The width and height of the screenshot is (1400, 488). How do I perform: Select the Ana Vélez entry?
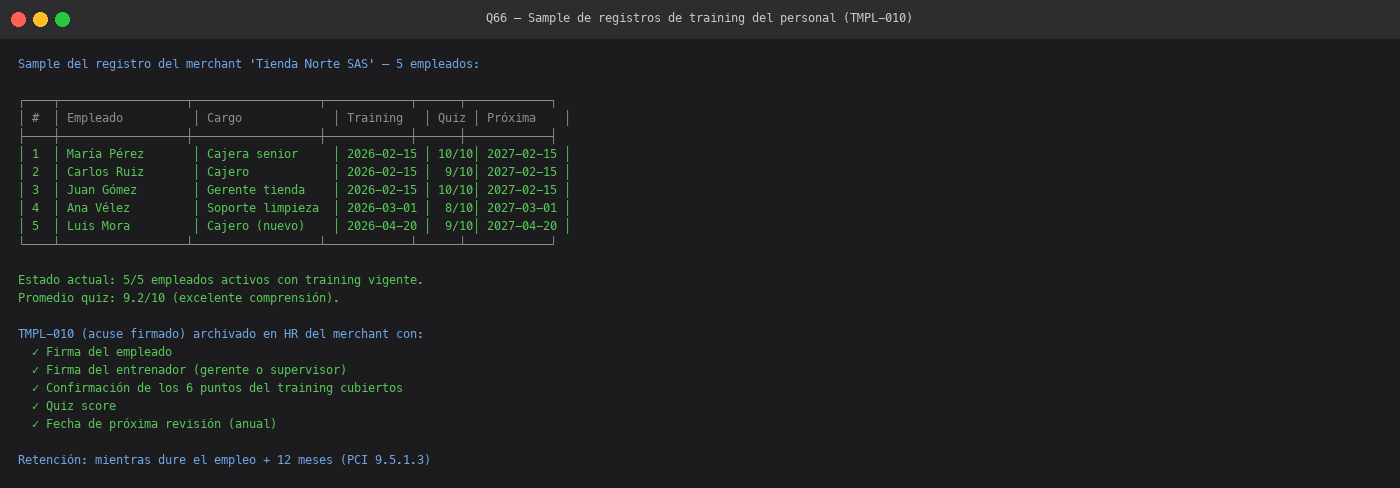[x=98, y=208]
